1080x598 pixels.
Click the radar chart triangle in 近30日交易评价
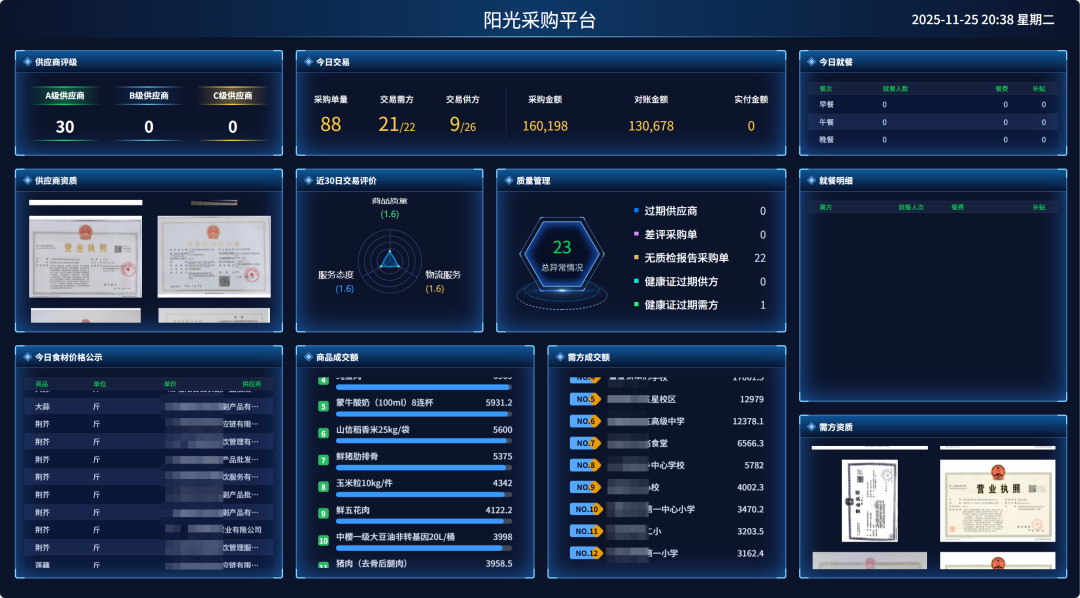tap(389, 260)
